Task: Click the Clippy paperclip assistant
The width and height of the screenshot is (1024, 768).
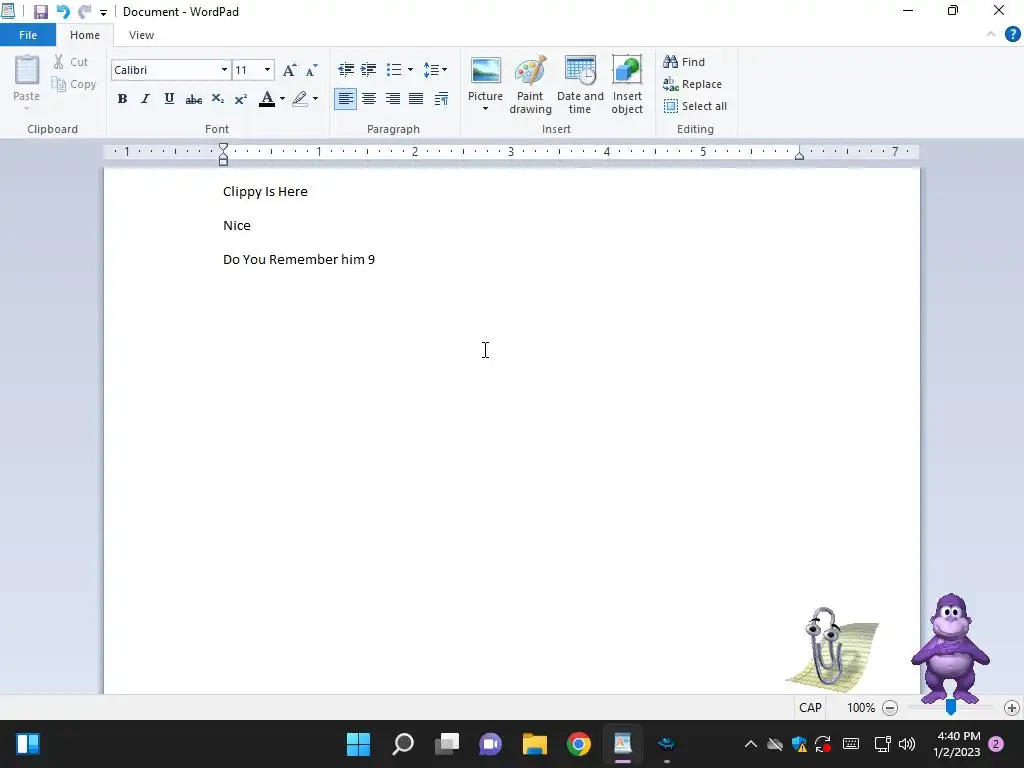Action: [831, 648]
